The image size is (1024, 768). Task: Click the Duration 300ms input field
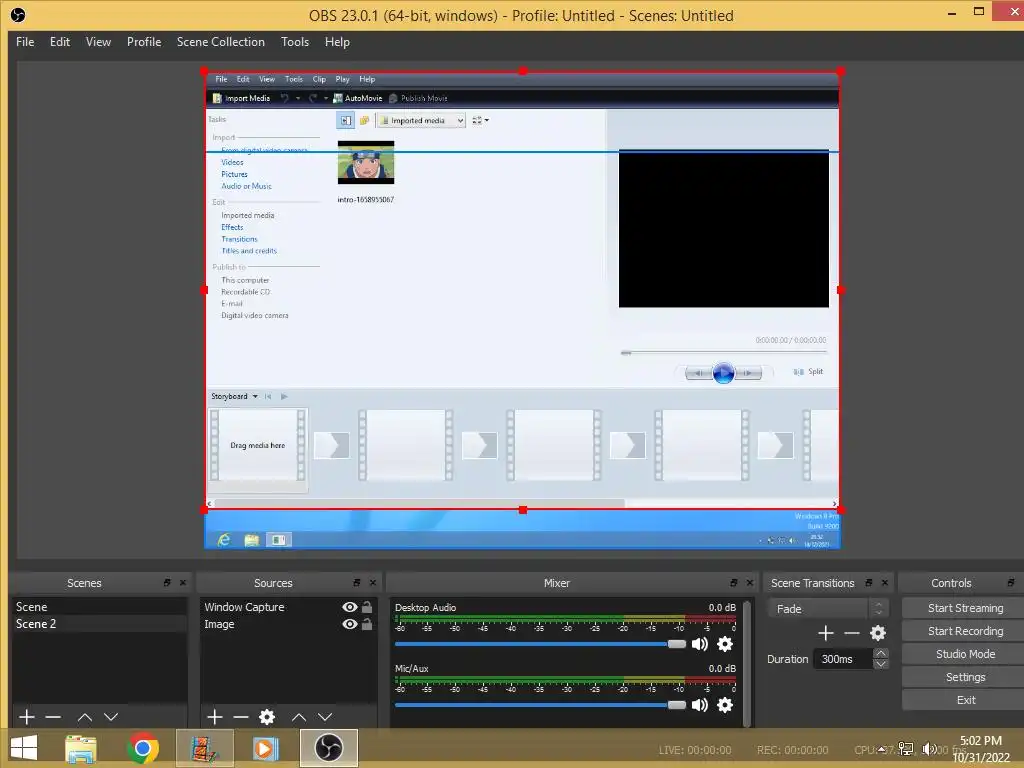click(842, 659)
